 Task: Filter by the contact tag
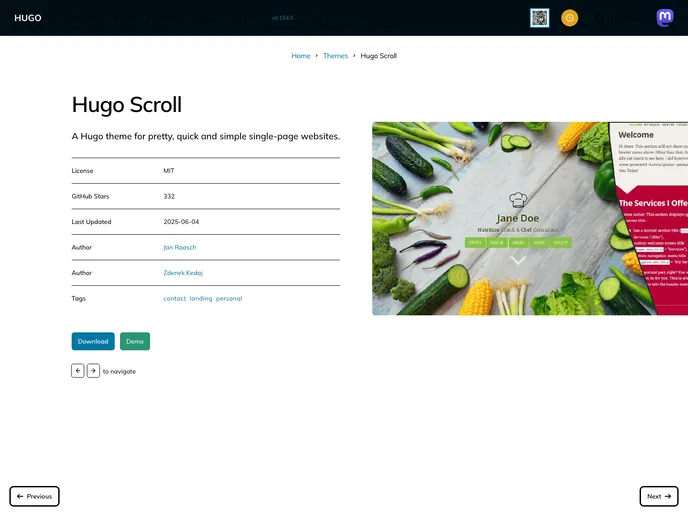point(175,298)
